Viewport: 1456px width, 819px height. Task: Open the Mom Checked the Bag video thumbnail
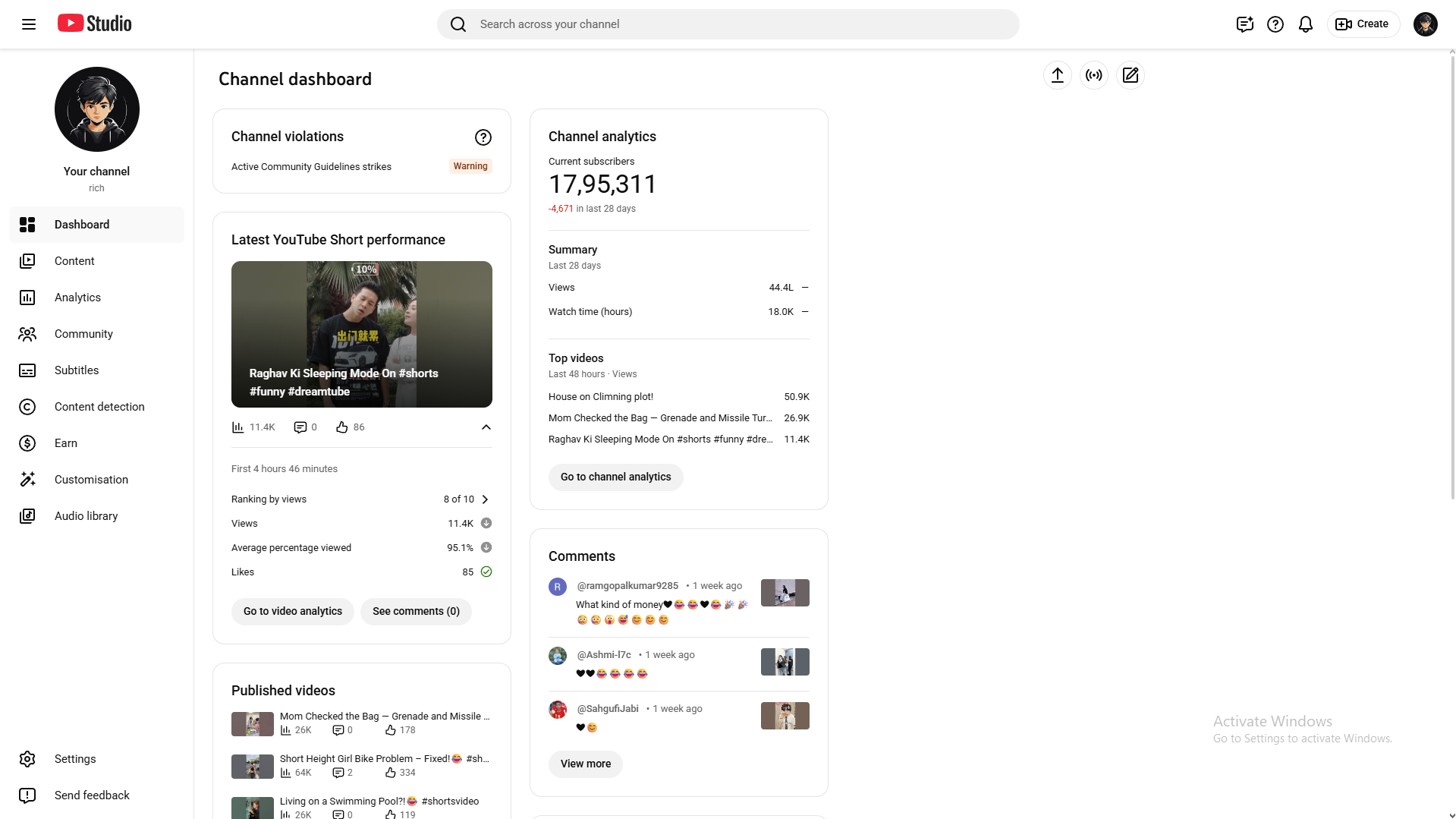[x=253, y=723]
